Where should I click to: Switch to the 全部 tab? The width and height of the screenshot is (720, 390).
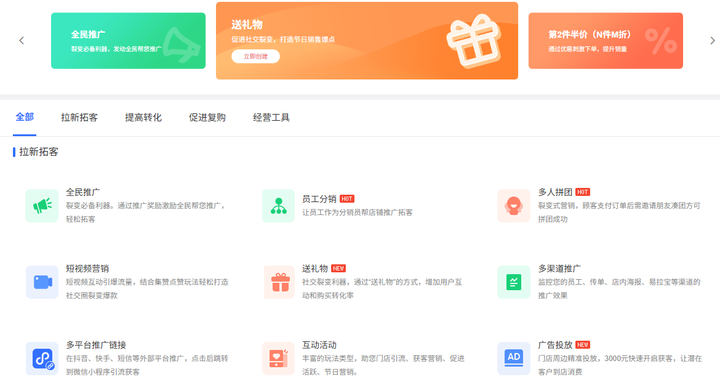click(25, 117)
